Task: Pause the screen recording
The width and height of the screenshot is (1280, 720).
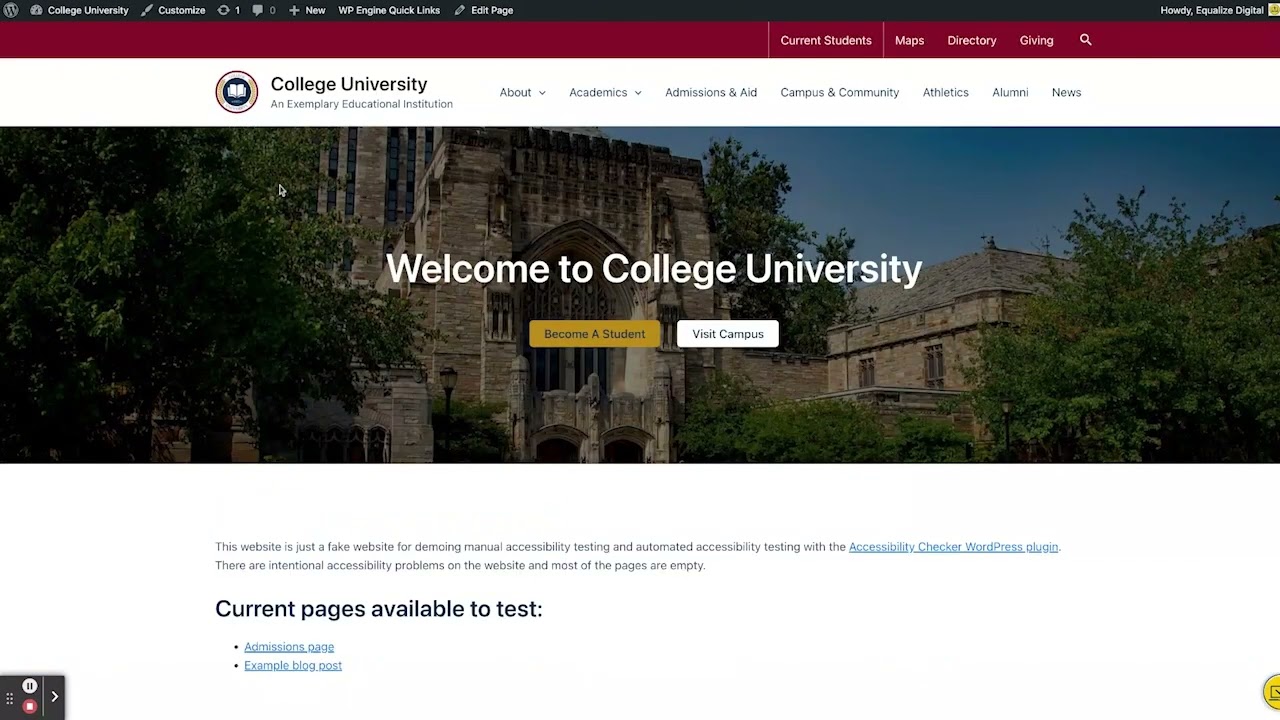Action: [30, 686]
